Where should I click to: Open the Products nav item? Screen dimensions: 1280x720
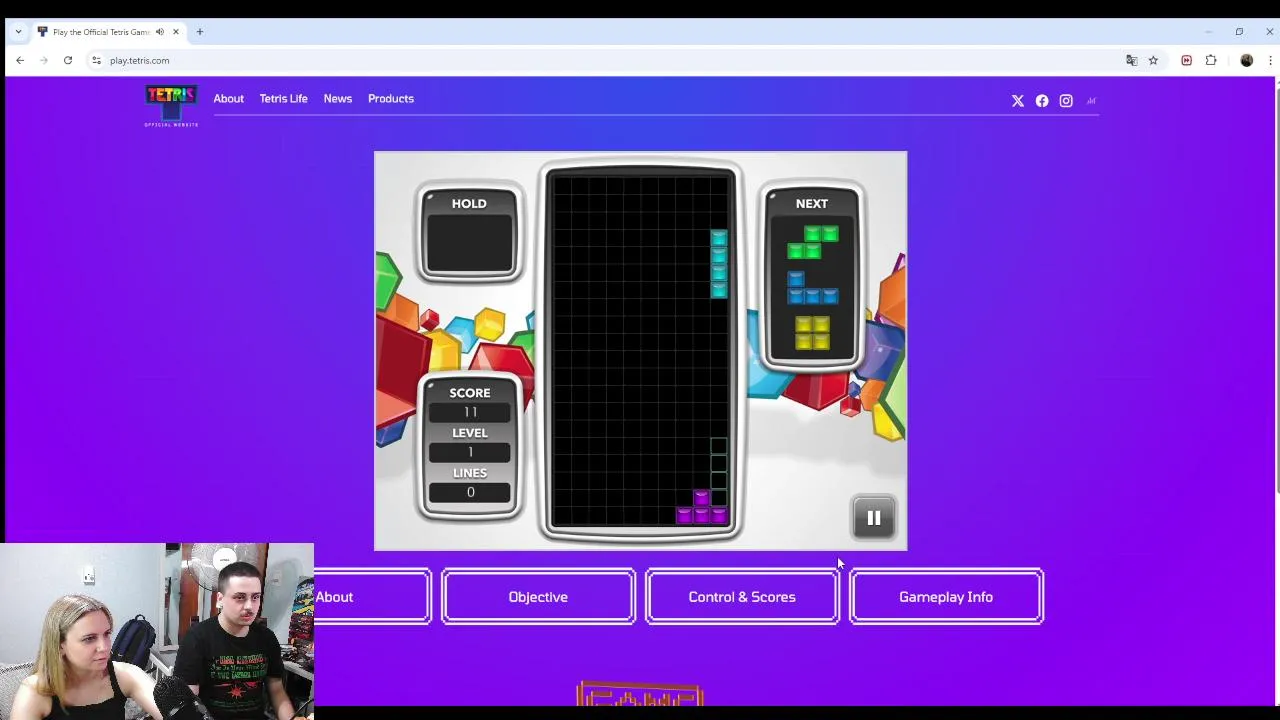coord(390,99)
